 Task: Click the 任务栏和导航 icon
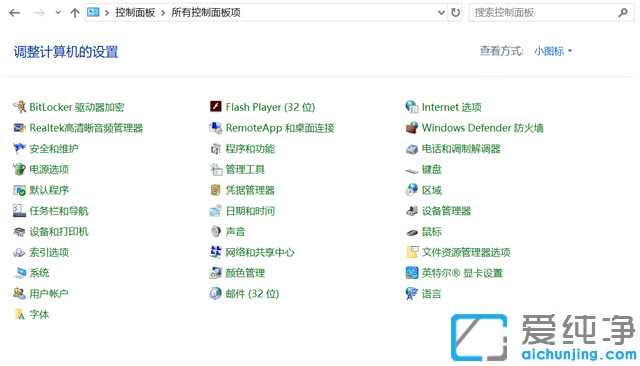(x=19, y=211)
